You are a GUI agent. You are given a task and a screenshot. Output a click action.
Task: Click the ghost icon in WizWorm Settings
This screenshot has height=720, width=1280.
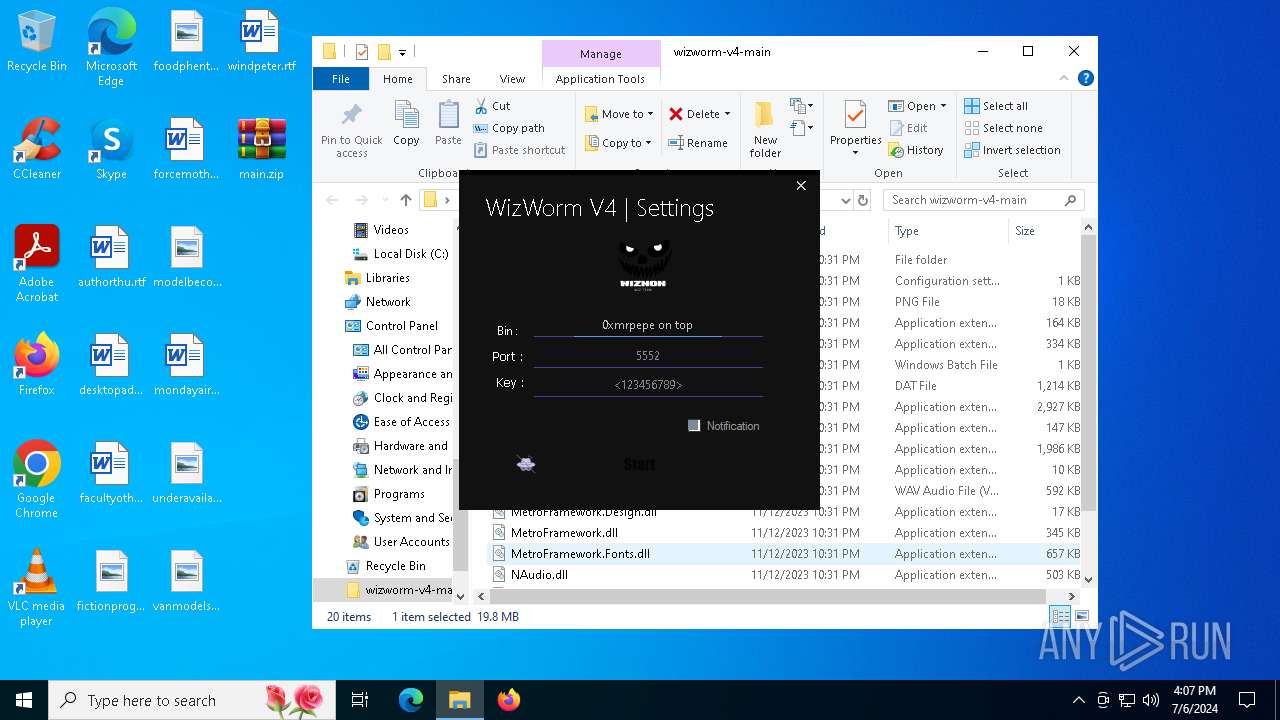coord(526,464)
